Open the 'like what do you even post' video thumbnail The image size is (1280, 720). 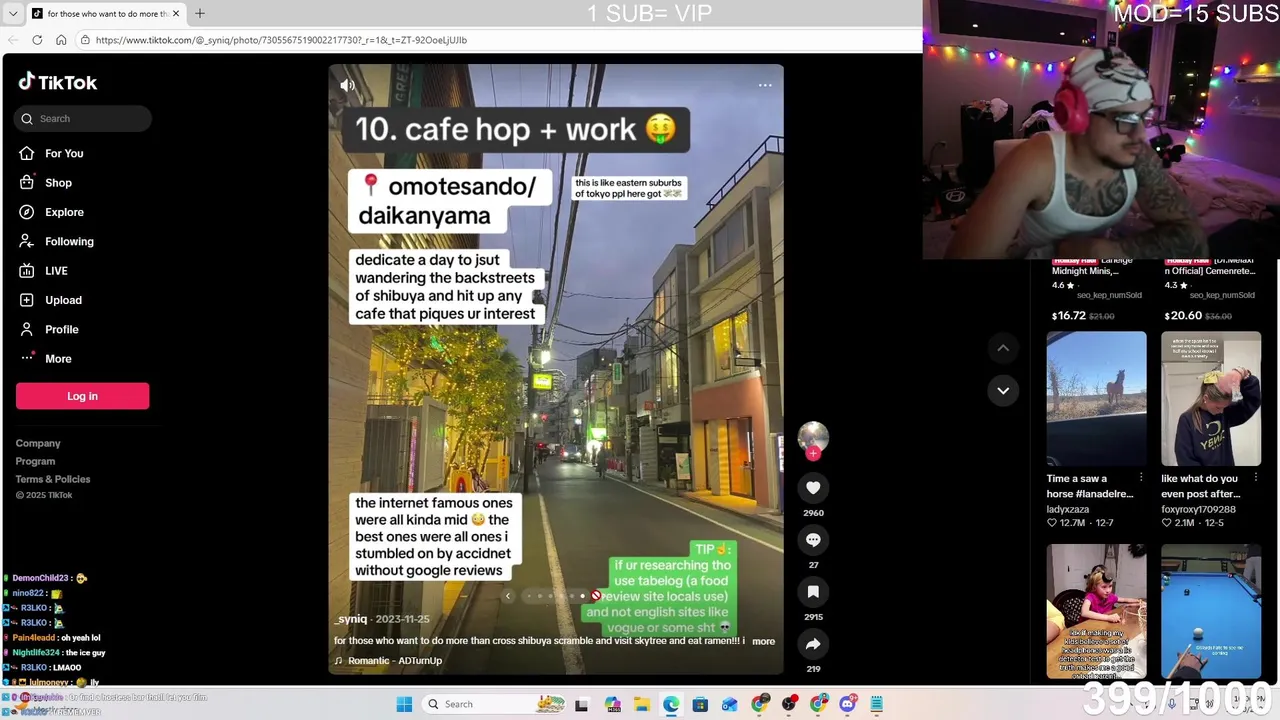coord(1211,399)
